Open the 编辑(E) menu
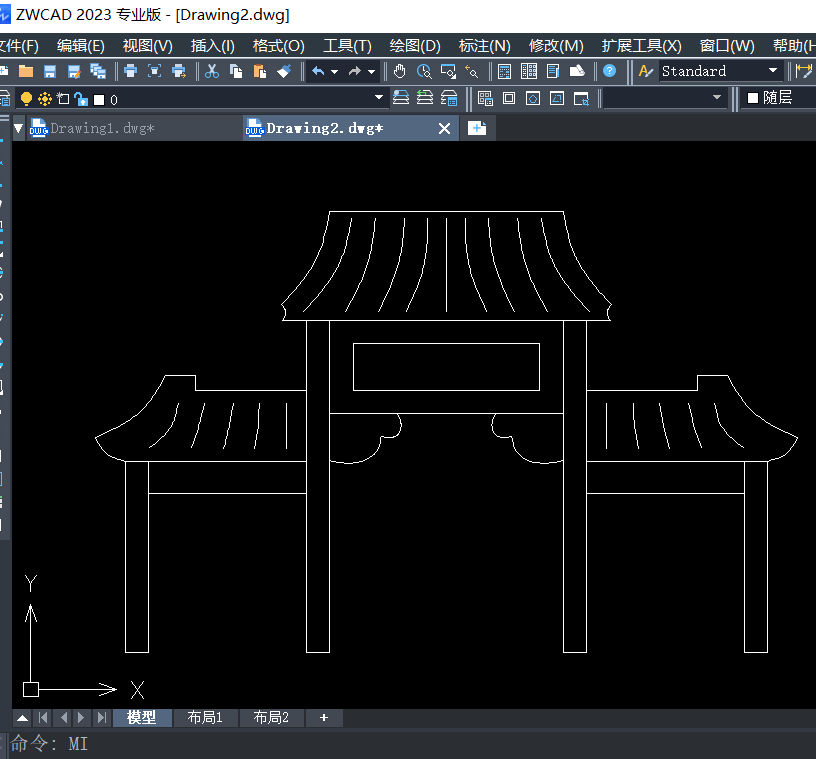 pos(81,46)
